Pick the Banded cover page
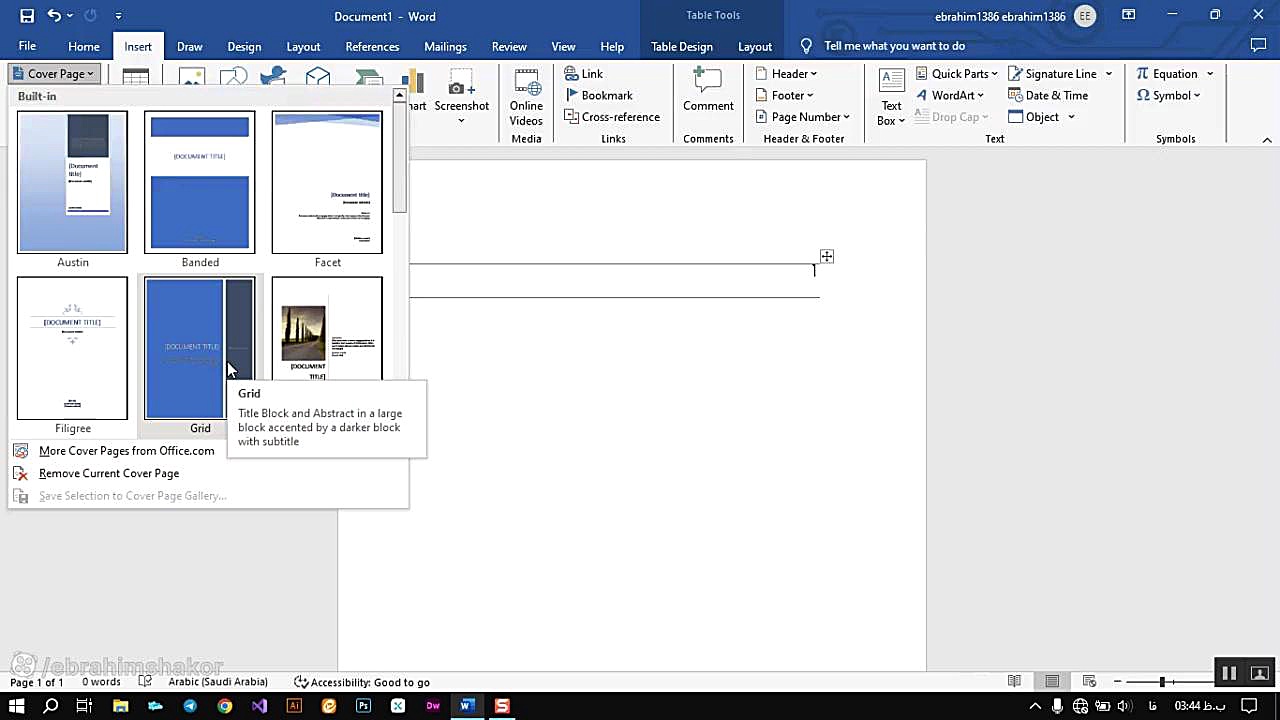 (200, 182)
